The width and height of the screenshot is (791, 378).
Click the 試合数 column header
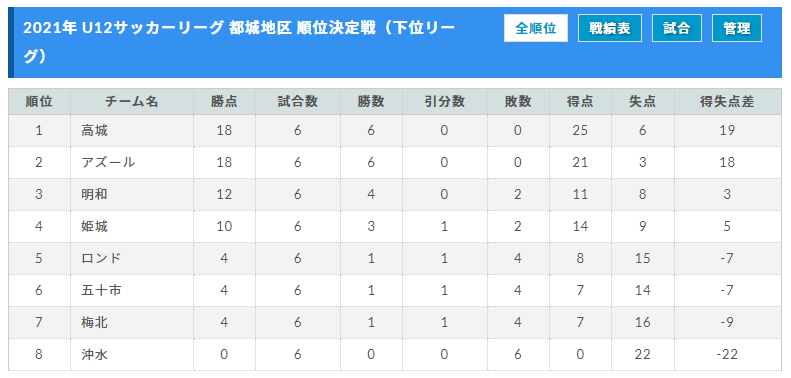tap(298, 102)
